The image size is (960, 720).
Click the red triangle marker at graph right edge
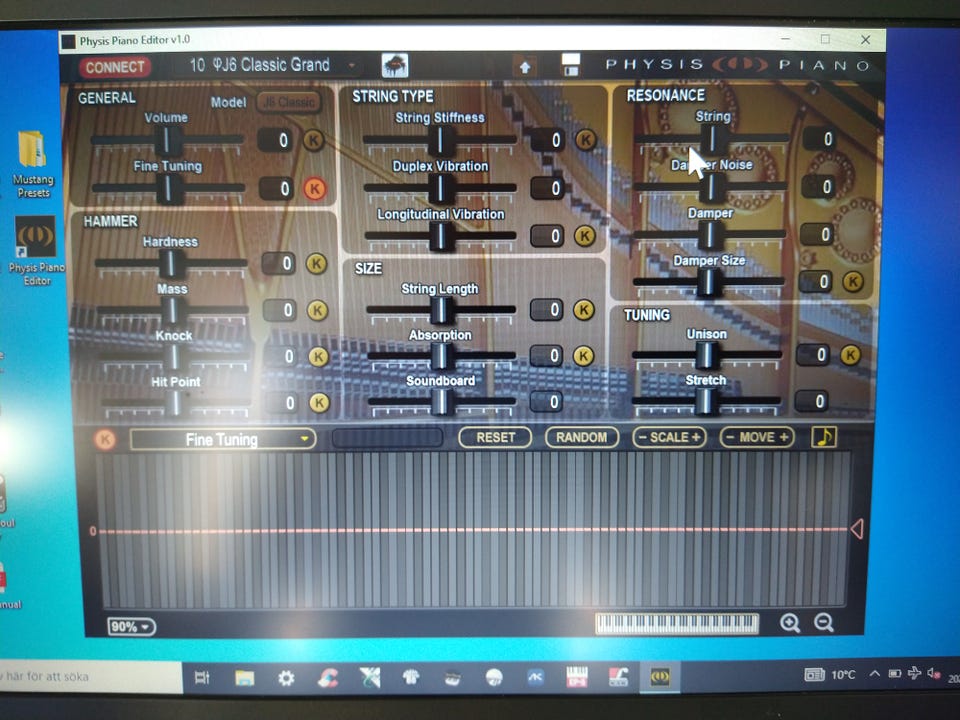tap(857, 529)
